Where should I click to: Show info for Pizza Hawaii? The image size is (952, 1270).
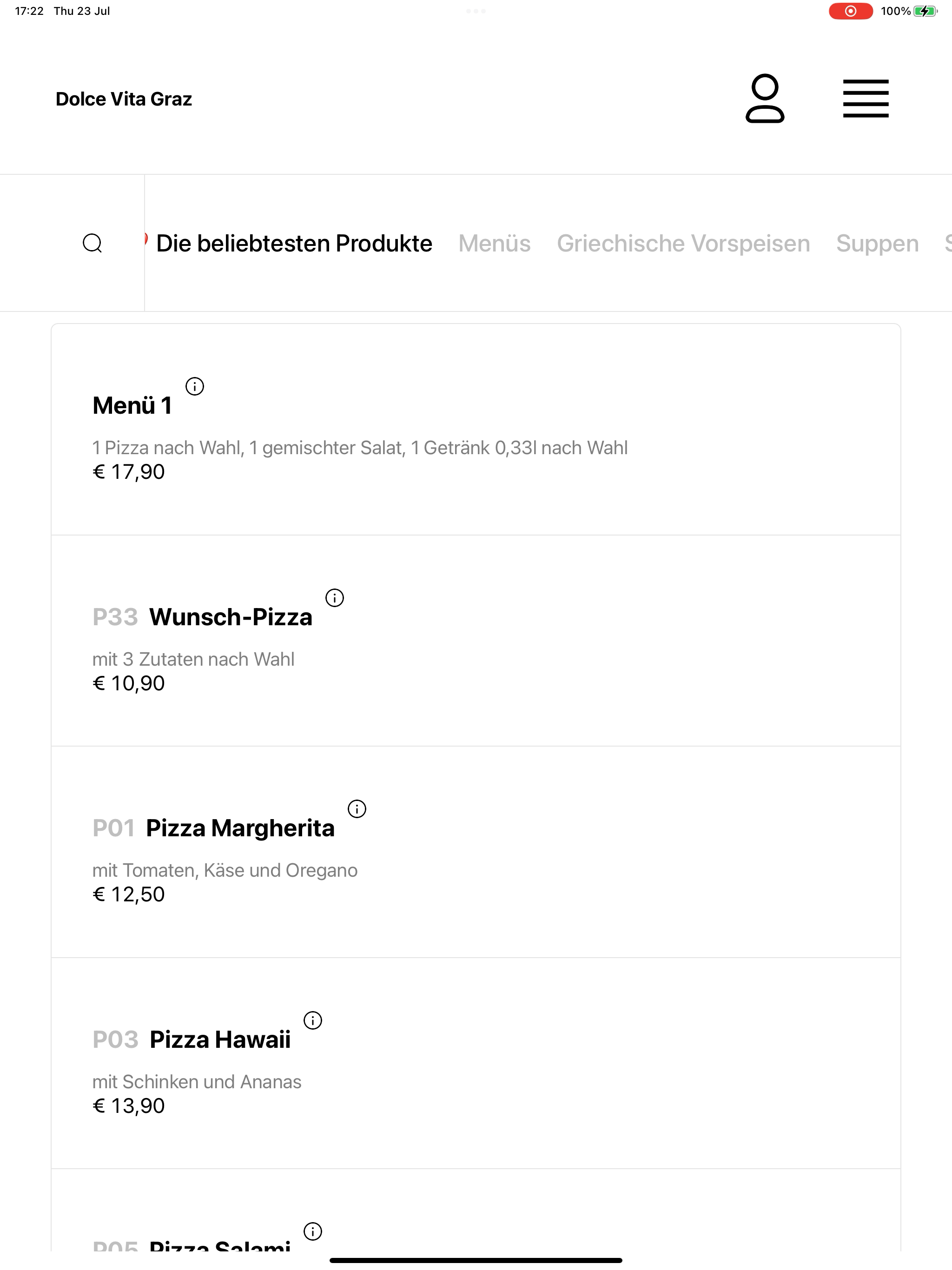313,1020
